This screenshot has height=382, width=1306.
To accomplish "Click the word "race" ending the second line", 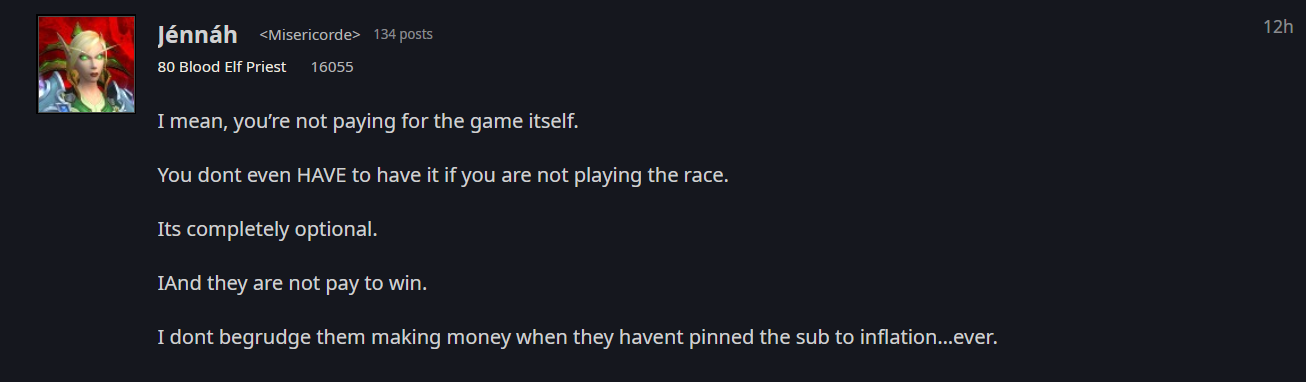I will (x=707, y=177).
